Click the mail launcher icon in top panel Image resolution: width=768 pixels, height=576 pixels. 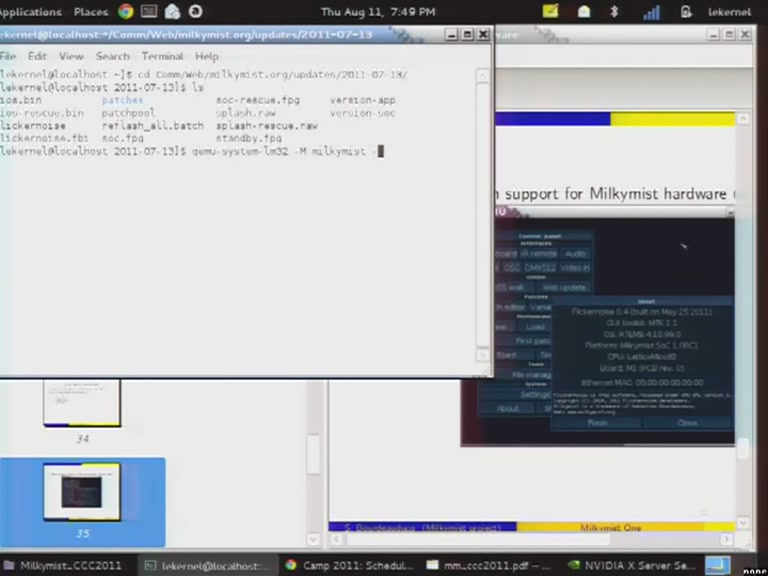tap(172, 11)
